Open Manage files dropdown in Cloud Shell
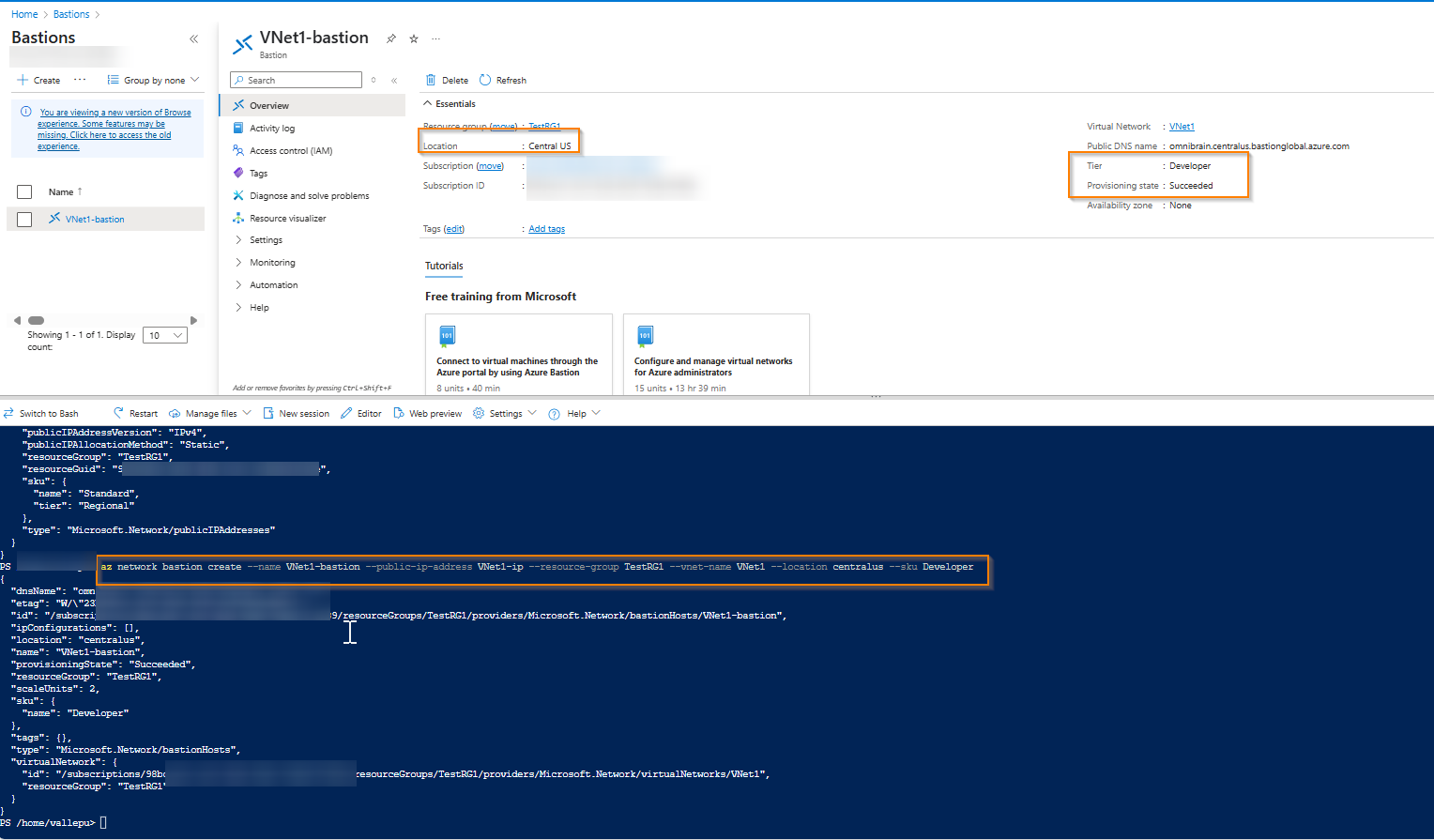The image size is (1434, 840). tap(210, 413)
